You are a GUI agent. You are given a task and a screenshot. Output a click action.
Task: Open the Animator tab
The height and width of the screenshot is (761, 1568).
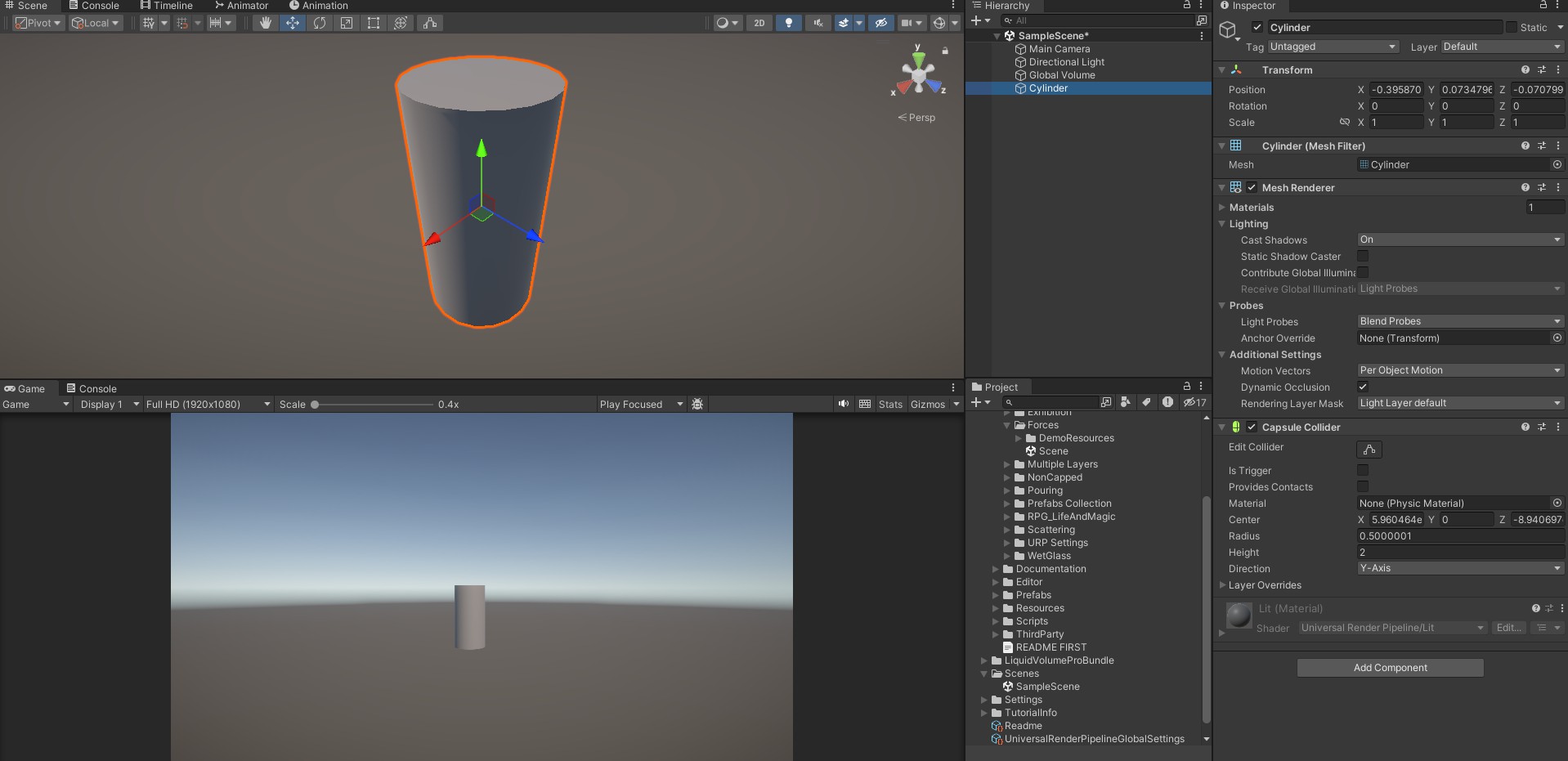(x=240, y=6)
